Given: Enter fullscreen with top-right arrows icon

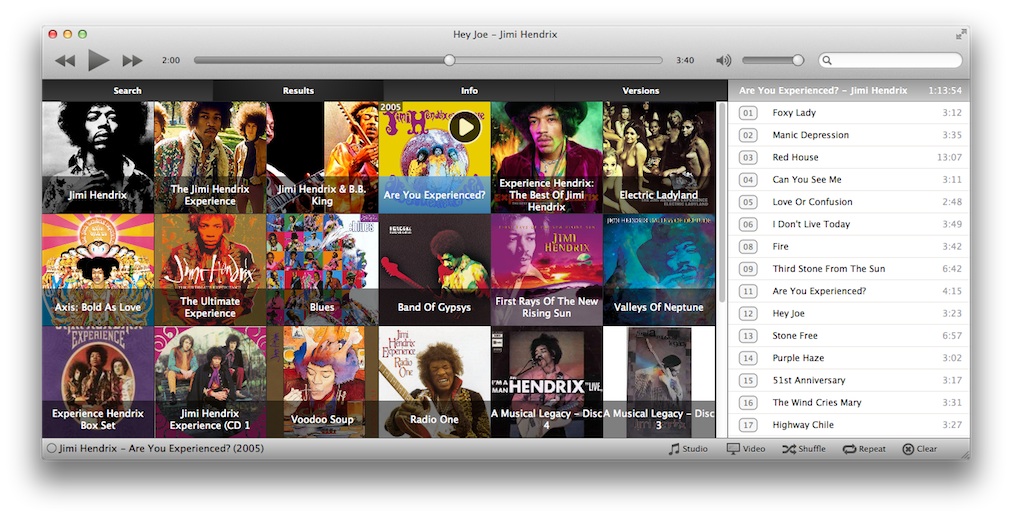Looking at the screenshot, I should click(961, 34).
